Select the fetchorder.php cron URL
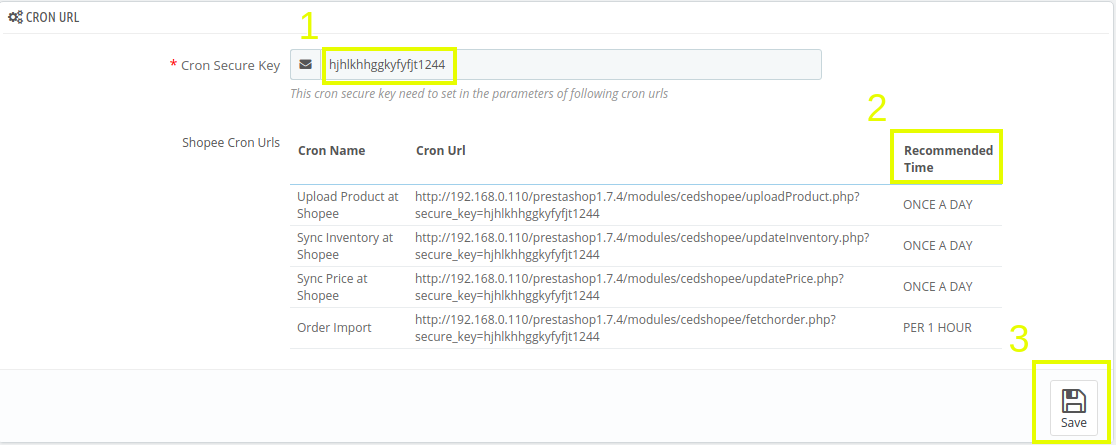This screenshot has height=445, width=1116. [x=625, y=328]
